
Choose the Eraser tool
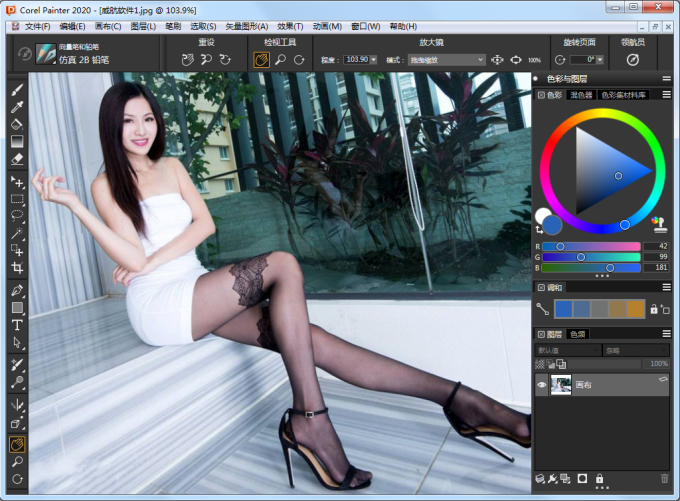point(17,158)
